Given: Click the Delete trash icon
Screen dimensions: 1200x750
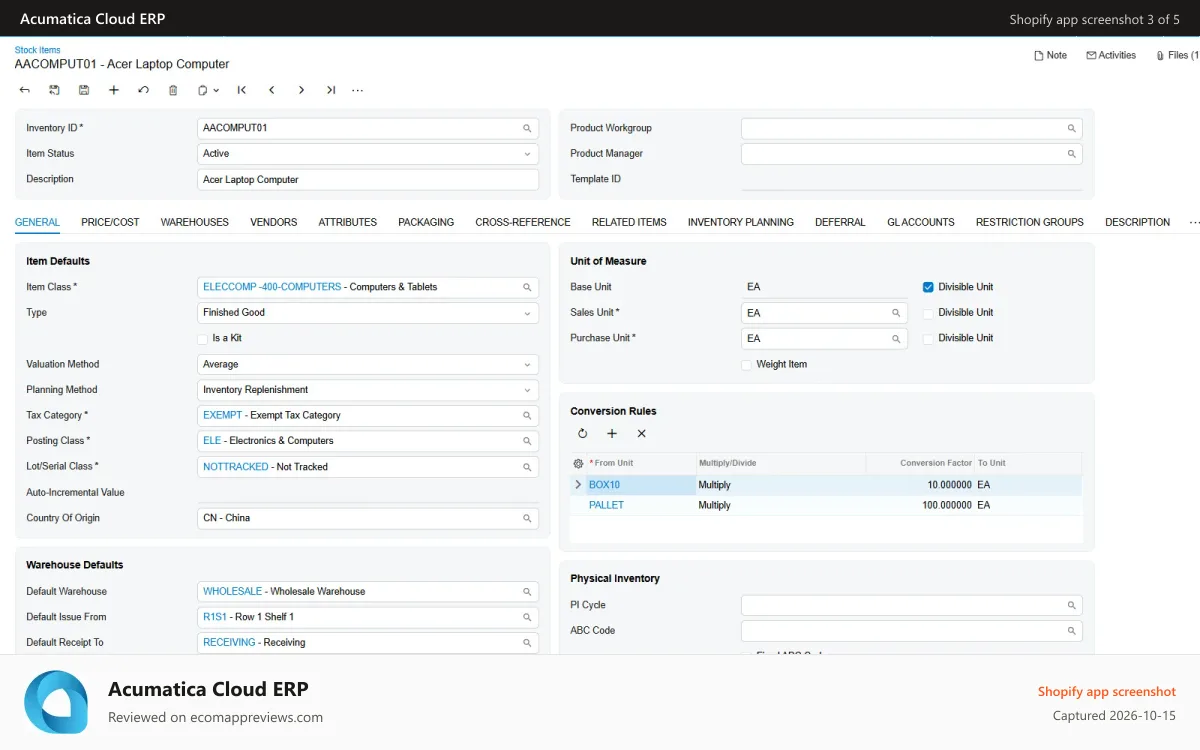Looking at the screenshot, I should 173,90.
